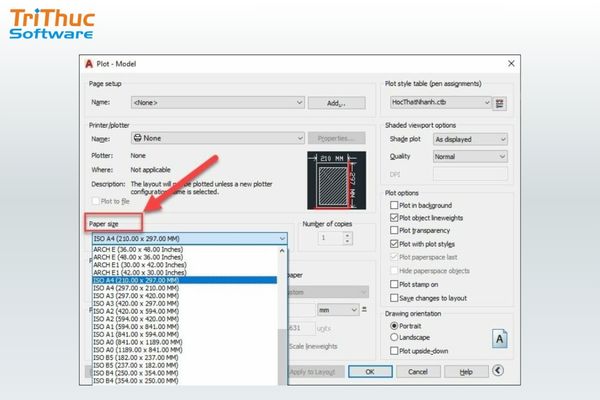Viewport: 600px width, 400px height.
Task: Close the Plot - Model dialog
Action: click(511, 64)
